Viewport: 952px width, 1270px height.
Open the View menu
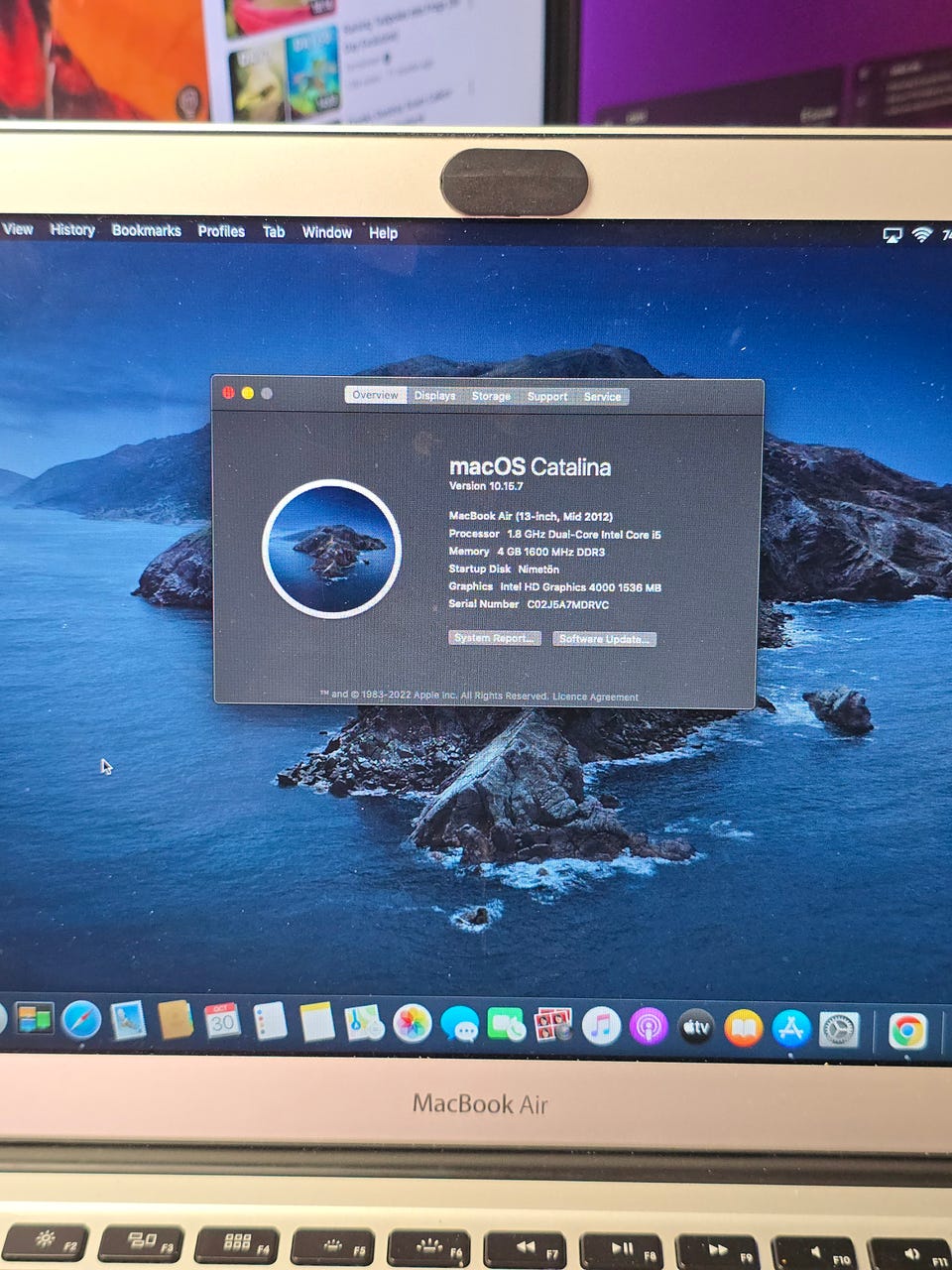pos(17,229)
